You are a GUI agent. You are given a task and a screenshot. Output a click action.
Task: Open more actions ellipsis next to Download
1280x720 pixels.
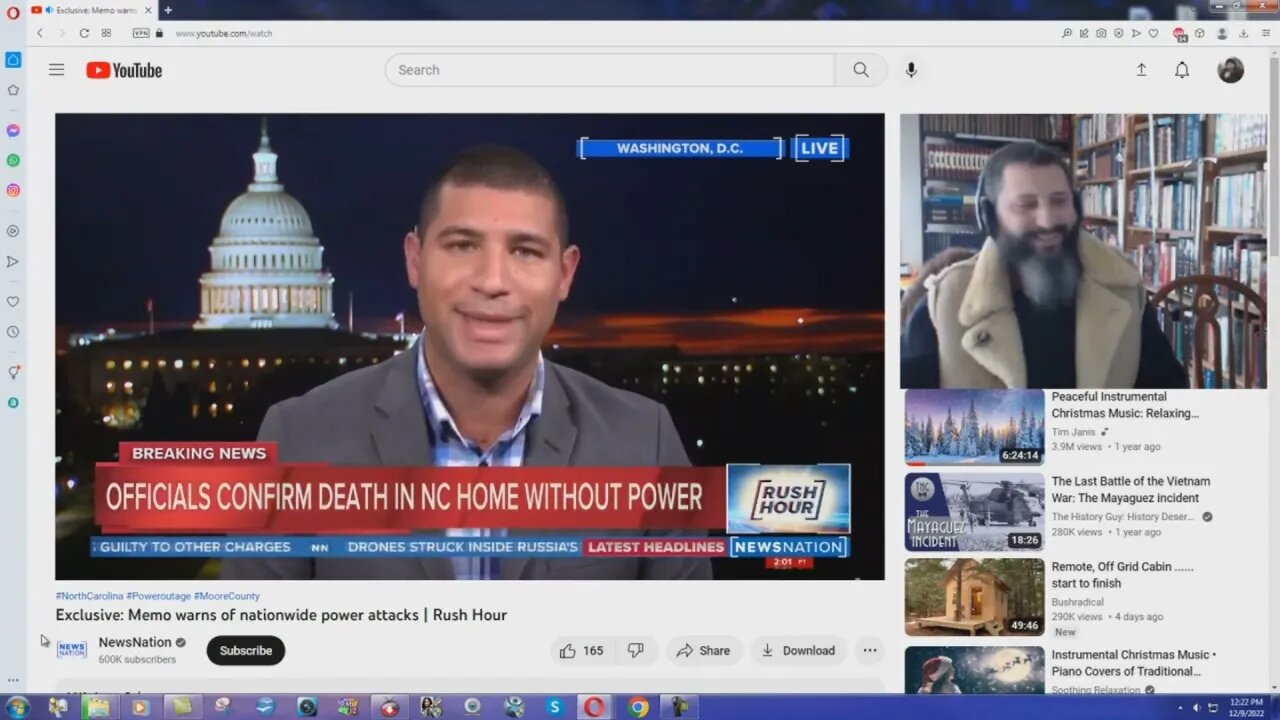click(870, 650)
